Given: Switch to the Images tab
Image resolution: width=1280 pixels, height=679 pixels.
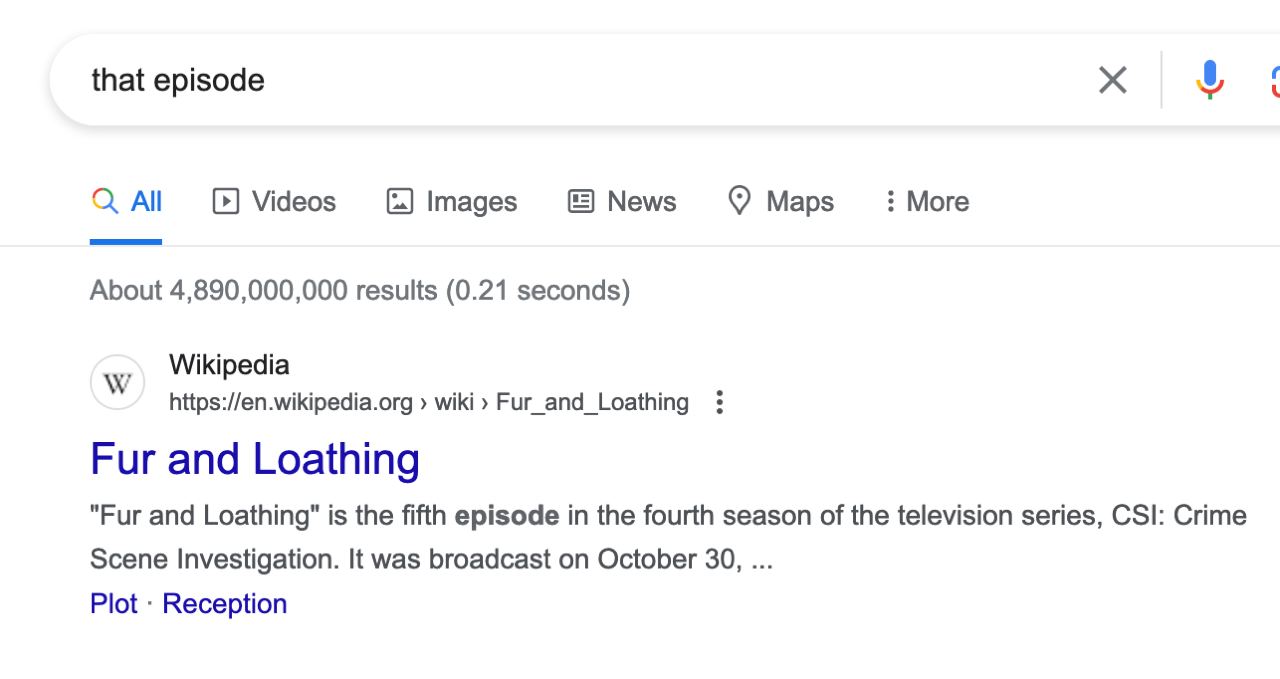Looking at the screenshot, I should (x=452, y=202).
